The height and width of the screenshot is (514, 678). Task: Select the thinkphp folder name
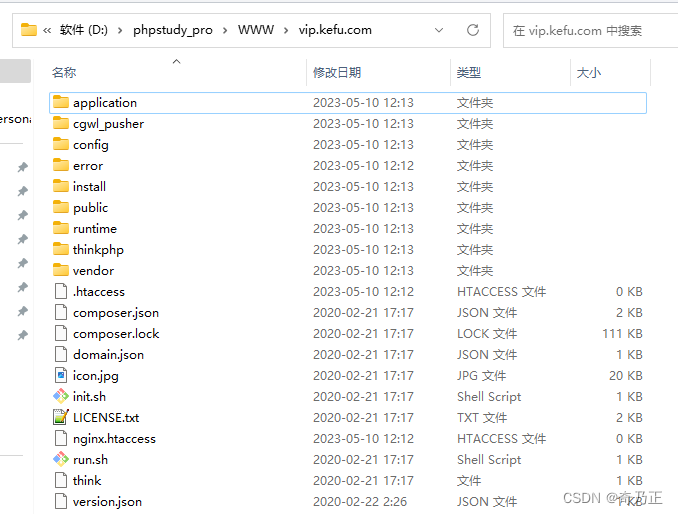(98, 250)
